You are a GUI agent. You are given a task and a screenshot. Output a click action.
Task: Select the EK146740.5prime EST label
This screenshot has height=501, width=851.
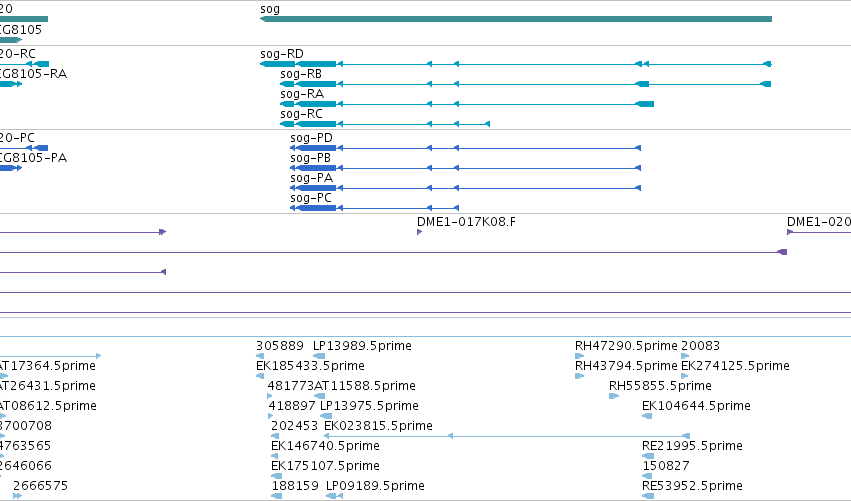click(325, 446)
